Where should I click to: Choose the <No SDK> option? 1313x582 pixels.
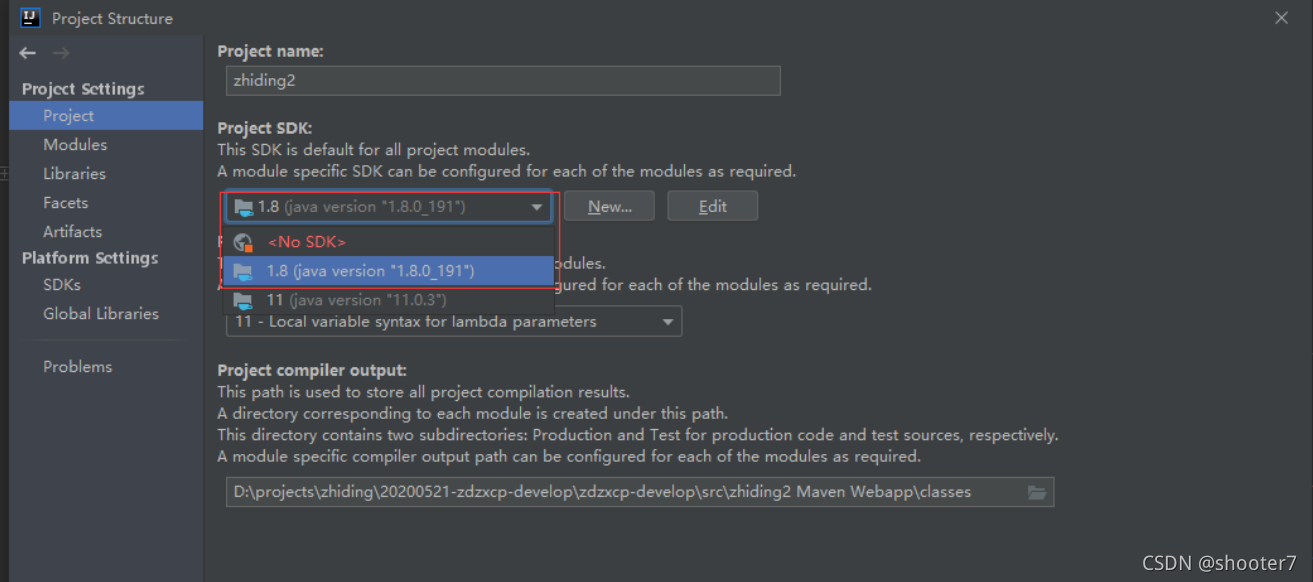tap(388, 242)
